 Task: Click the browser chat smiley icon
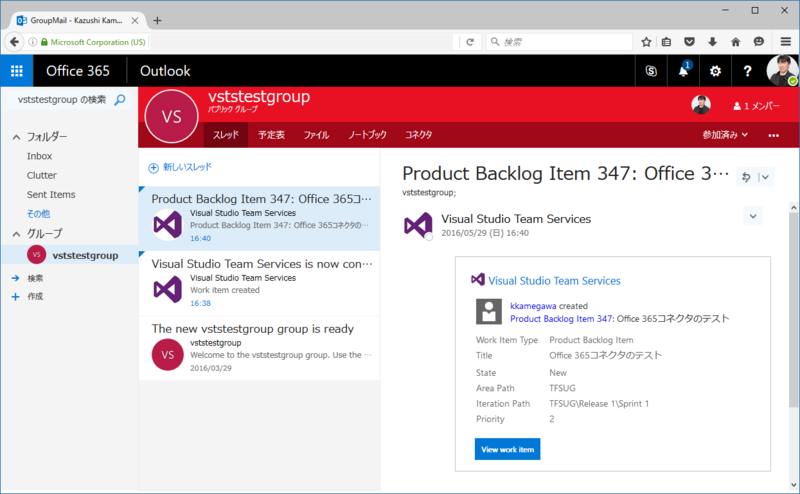(x=759, y=42)
